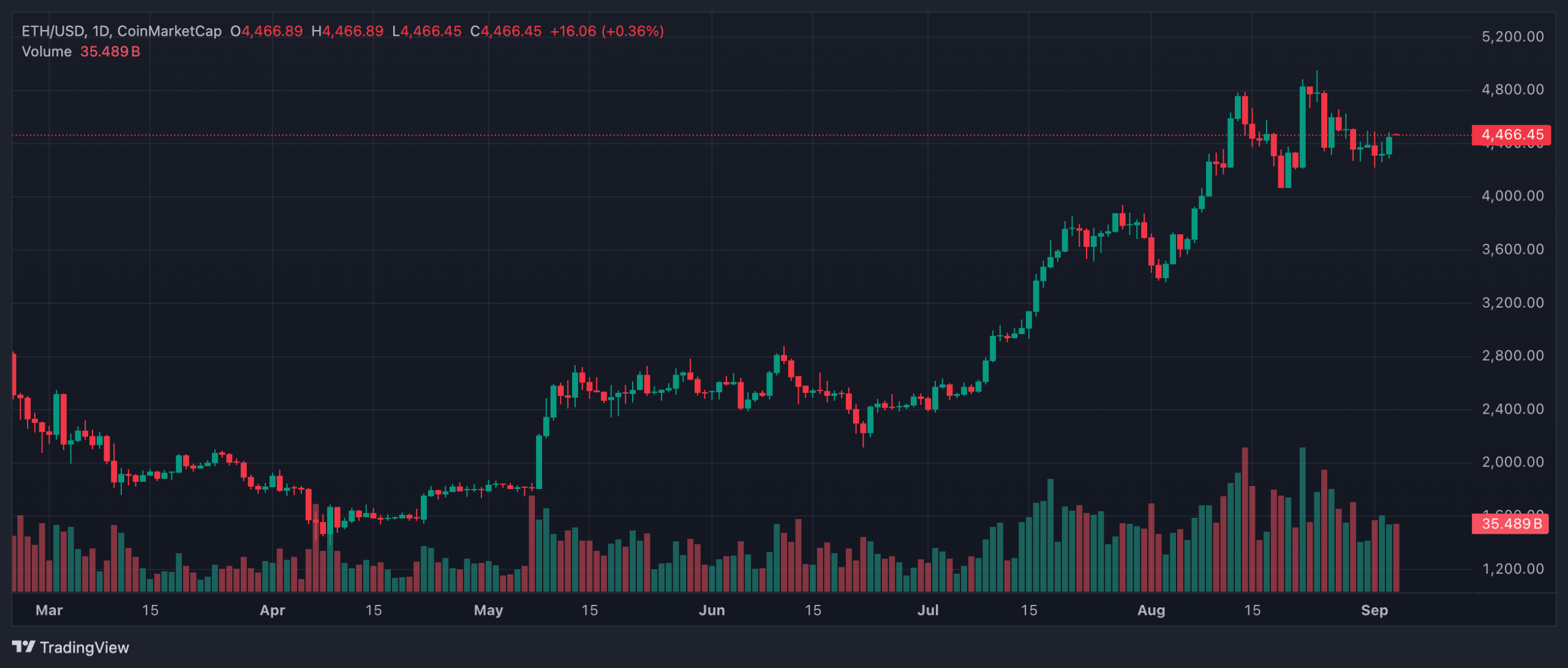The width and height of the screenshot is (1568, 668).
Task: Click the 4,000.00 price scale label
Action: [x=1512, y=196]
